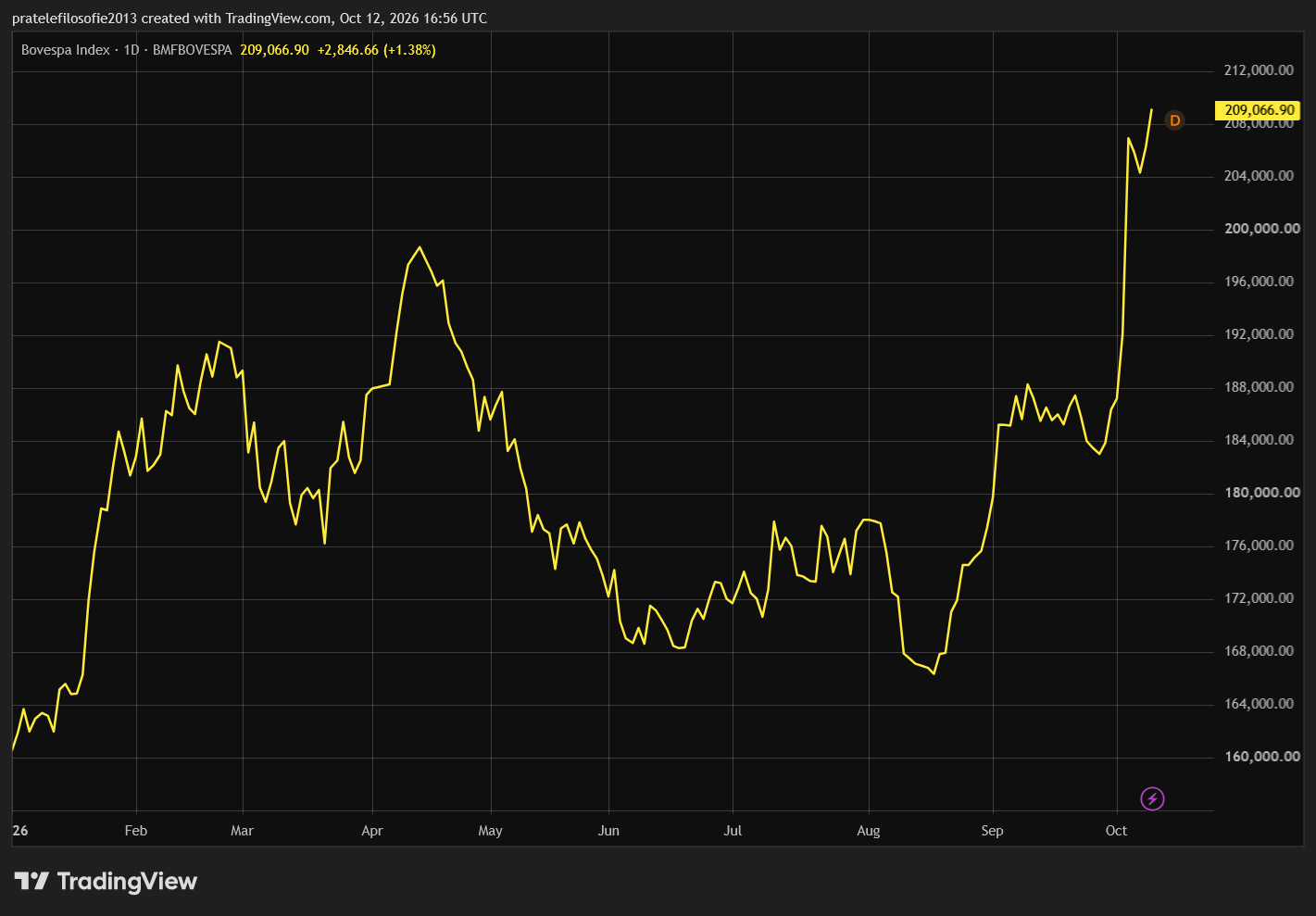Click the +2,846.66 (+1.38%) change value
The width and height of the screenshot is (1316, 916).
point(376,50)
